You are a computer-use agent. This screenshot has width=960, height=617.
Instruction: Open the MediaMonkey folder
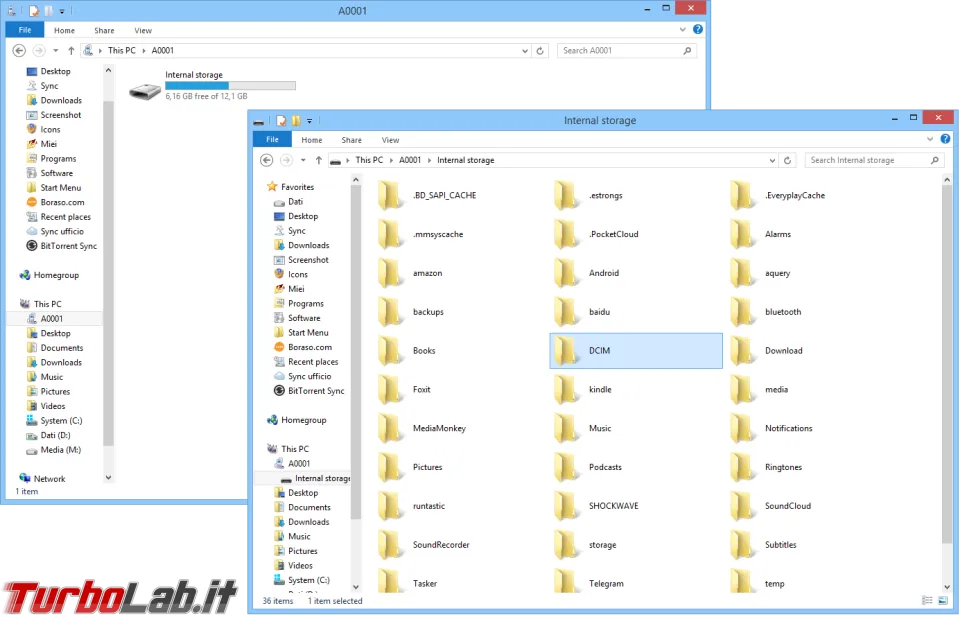[422, 428]
